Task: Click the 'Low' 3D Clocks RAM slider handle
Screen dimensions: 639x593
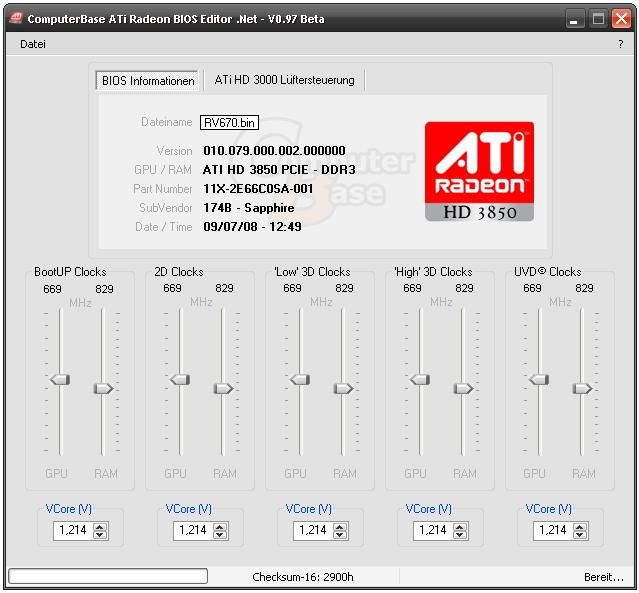Action: point(344,388)
